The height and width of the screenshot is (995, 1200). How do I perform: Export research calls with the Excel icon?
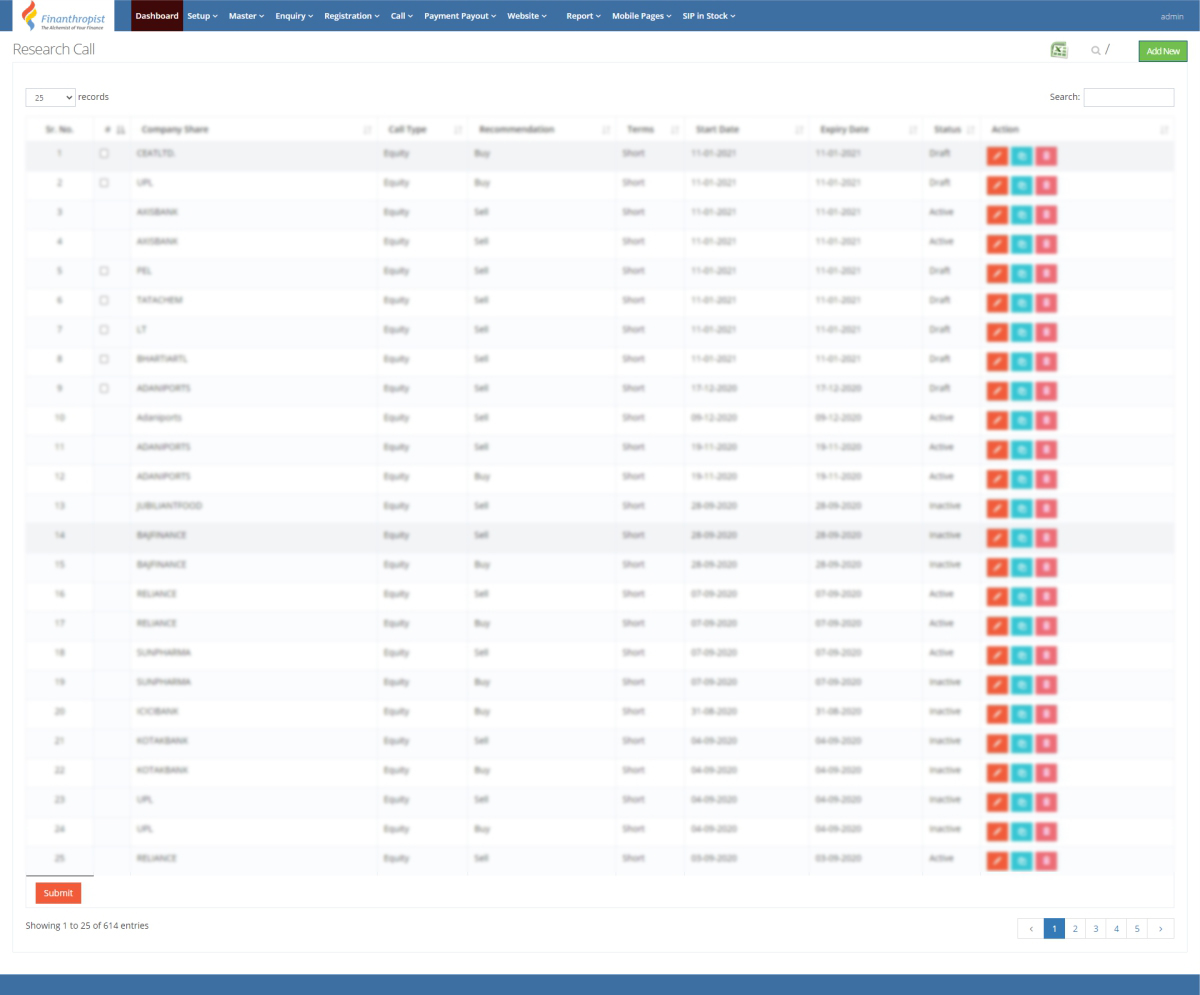click(x=1059, y=50)
